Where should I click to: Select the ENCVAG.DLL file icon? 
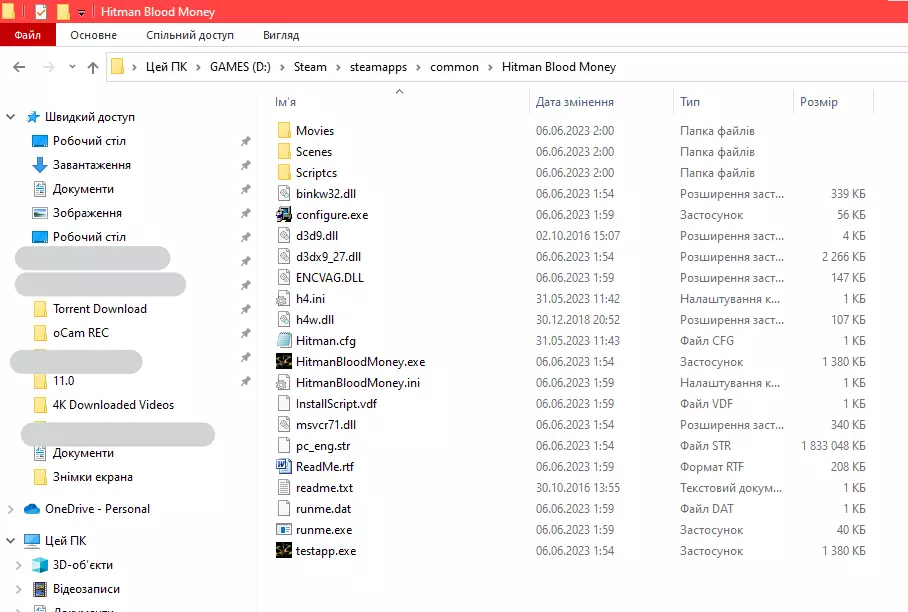pos(284,277)
